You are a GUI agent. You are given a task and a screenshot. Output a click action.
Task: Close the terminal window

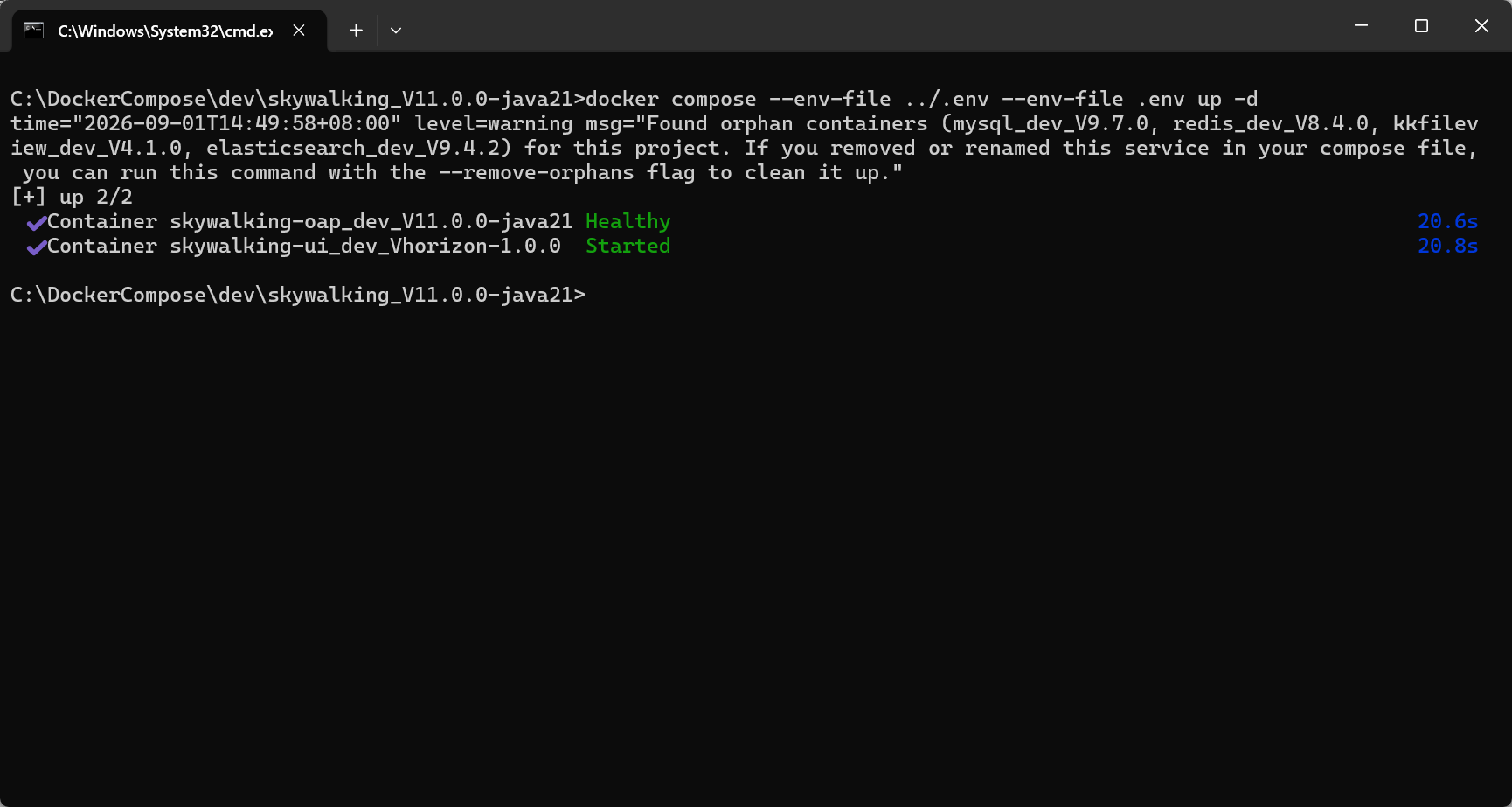1481,26
